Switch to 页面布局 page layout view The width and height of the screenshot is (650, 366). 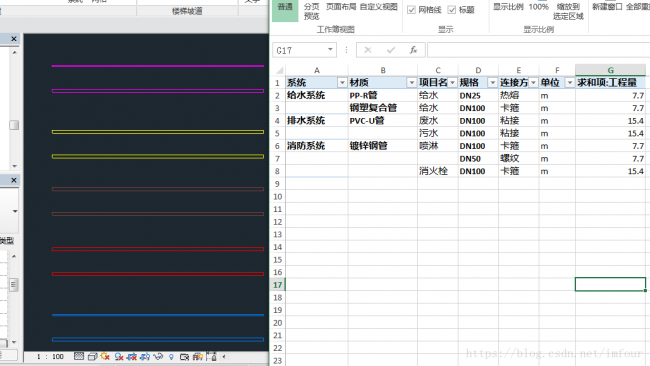point(341,7)
